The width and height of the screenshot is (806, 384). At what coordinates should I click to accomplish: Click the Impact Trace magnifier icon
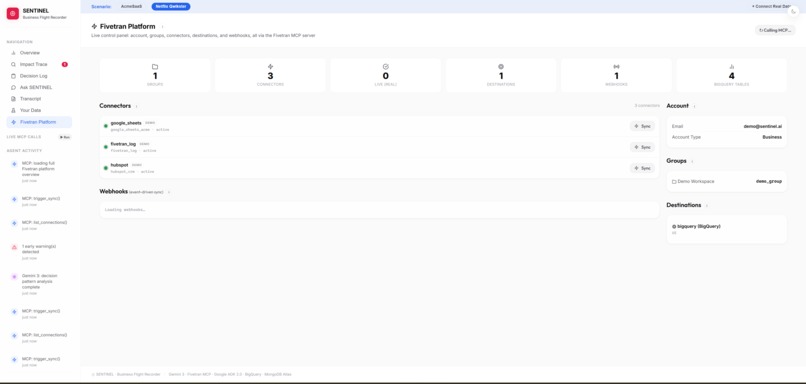click(13, 64)
